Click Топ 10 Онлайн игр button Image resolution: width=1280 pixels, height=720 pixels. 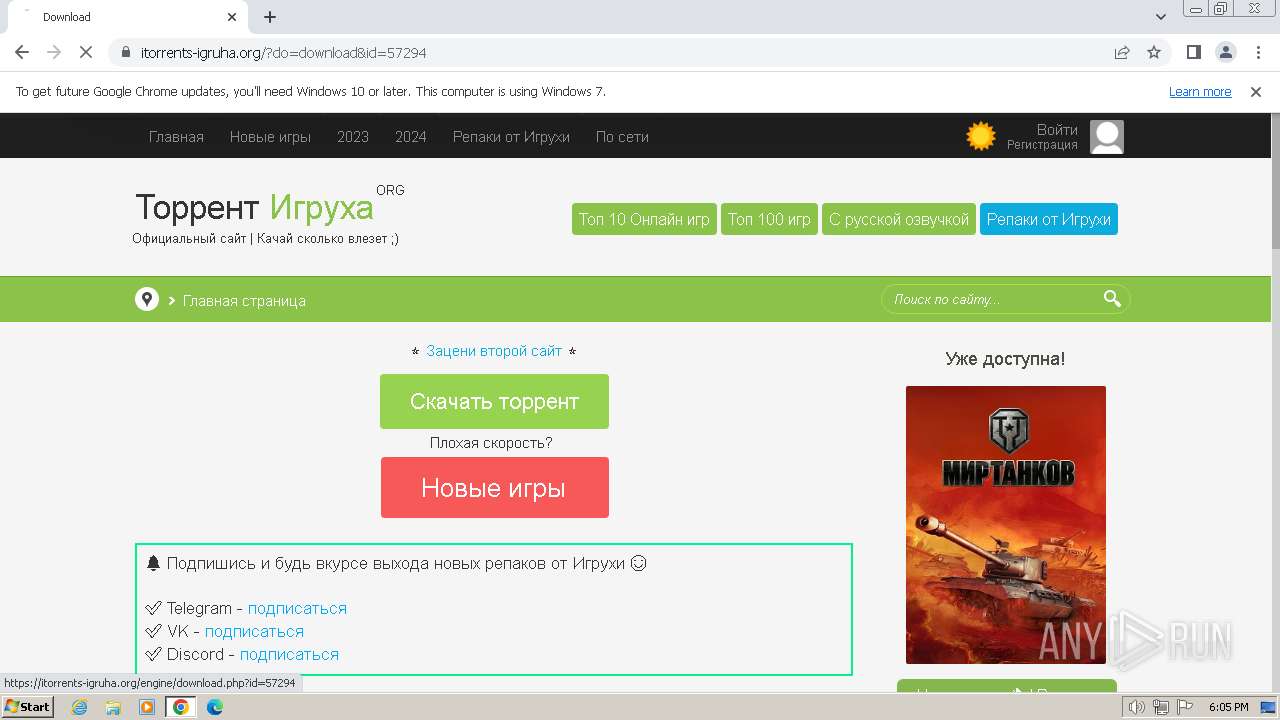644,219
